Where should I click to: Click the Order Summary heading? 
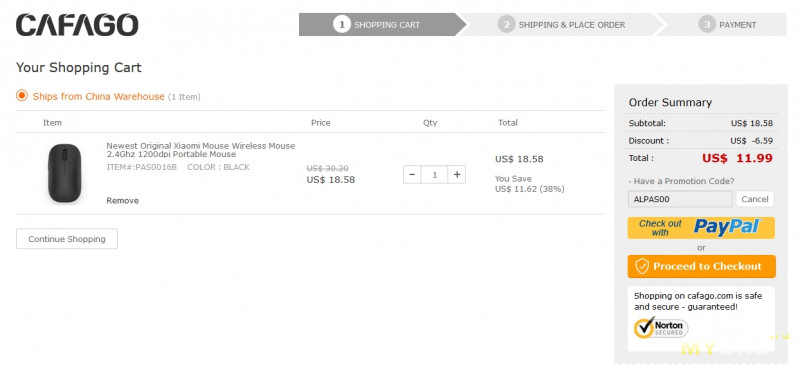(670, 102)
